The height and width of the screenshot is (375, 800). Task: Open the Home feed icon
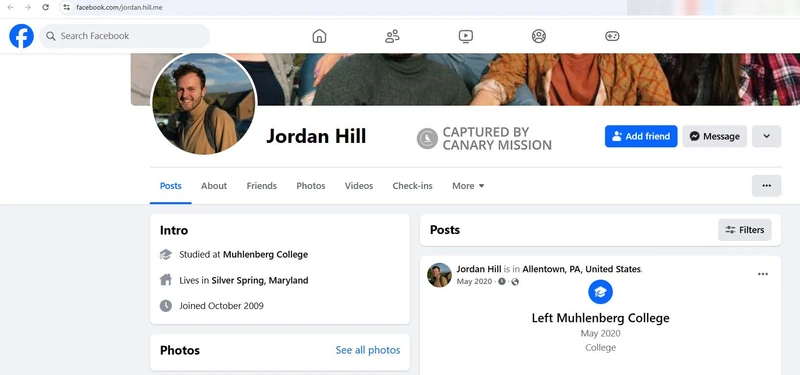tap(319, 36)
